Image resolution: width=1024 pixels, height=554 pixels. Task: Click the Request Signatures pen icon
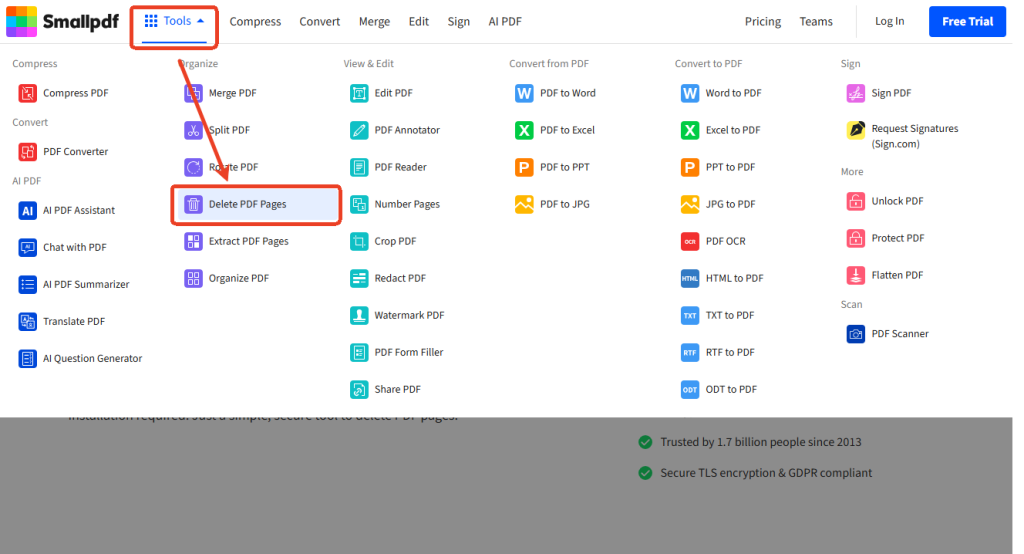tap(856, 130)
